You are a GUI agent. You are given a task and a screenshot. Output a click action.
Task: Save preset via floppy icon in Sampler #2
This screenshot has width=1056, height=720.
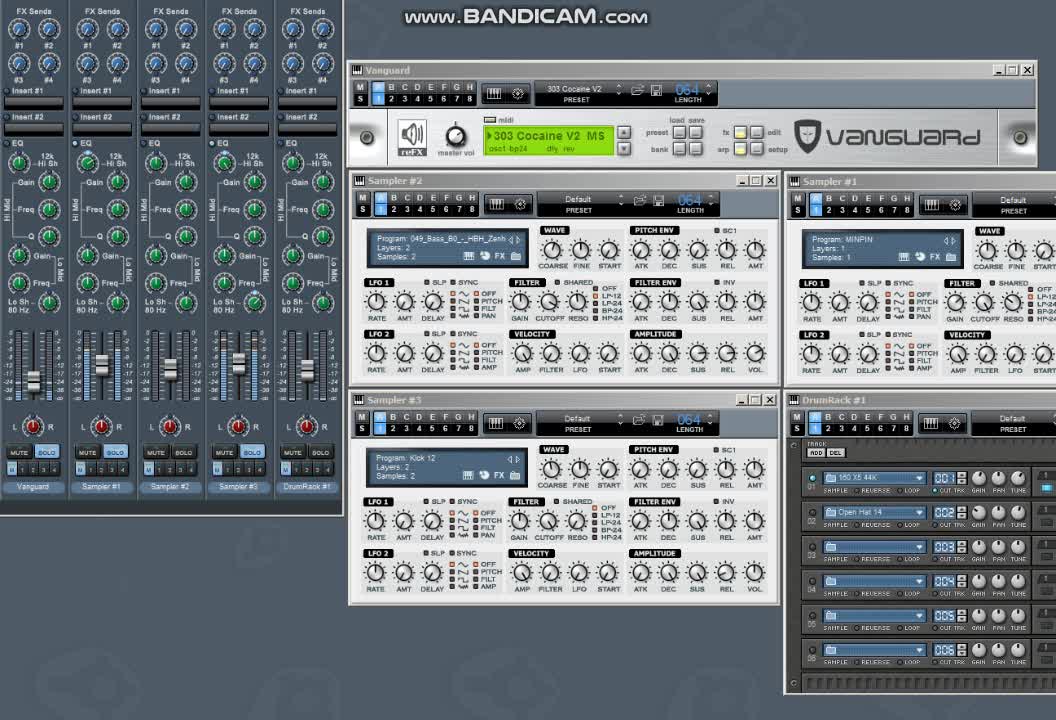click(659, 201)
